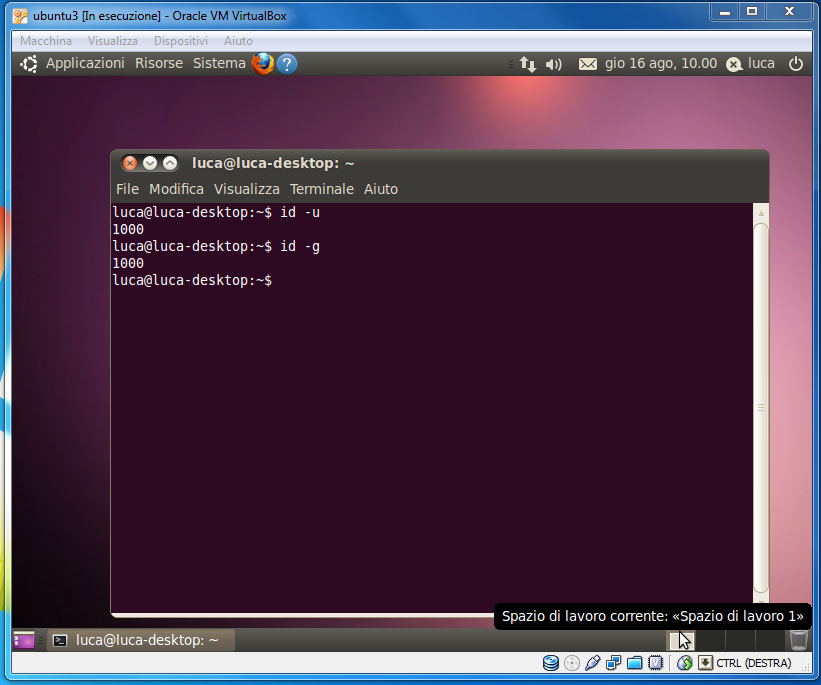
Task: Open the Sistema menu
Action: tap(219, 63)
